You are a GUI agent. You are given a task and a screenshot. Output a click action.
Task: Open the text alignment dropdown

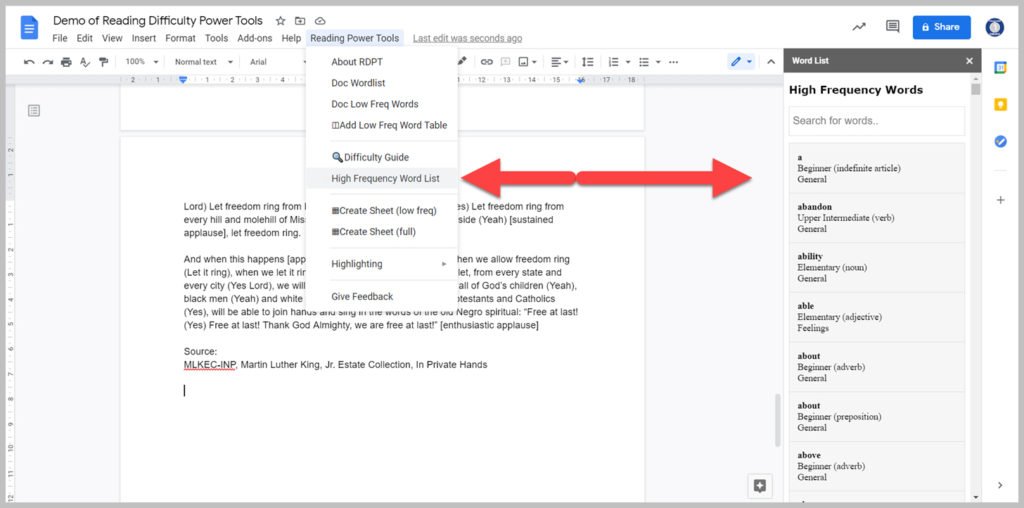coord(561,62)
